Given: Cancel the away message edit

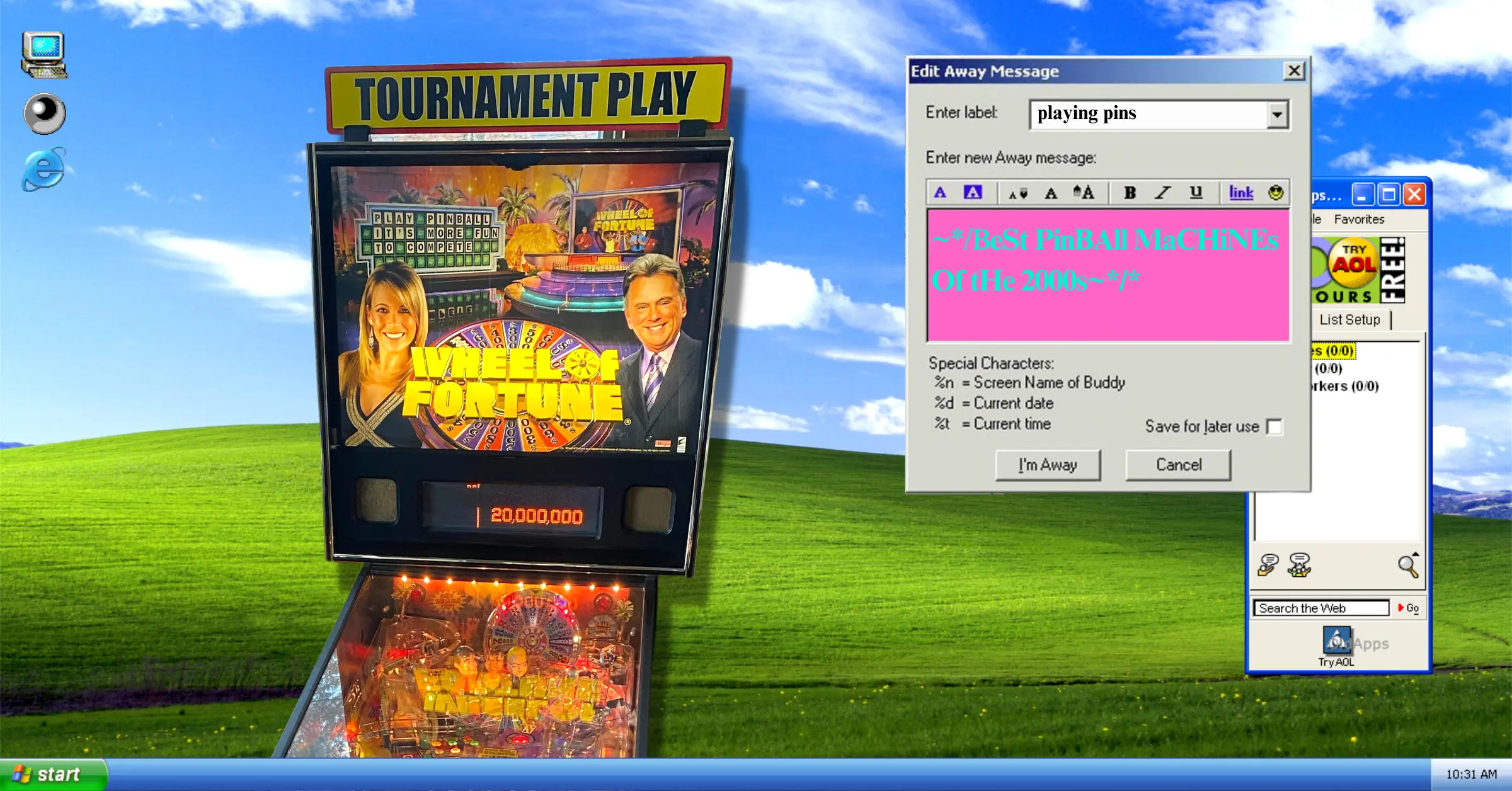Looking at the screenshot, I should coord(1177,465).
